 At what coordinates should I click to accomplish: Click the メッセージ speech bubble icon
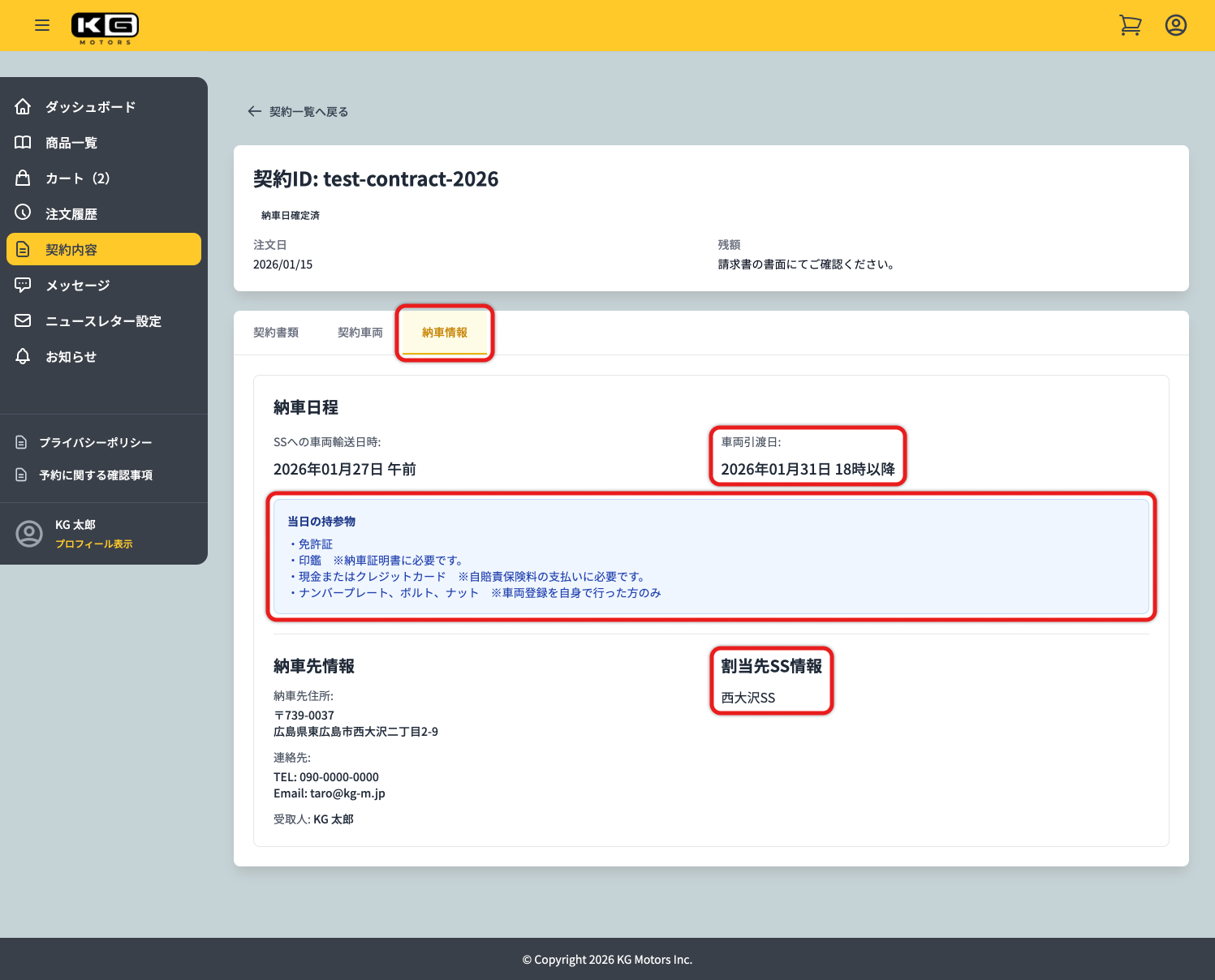pos(23,285)
